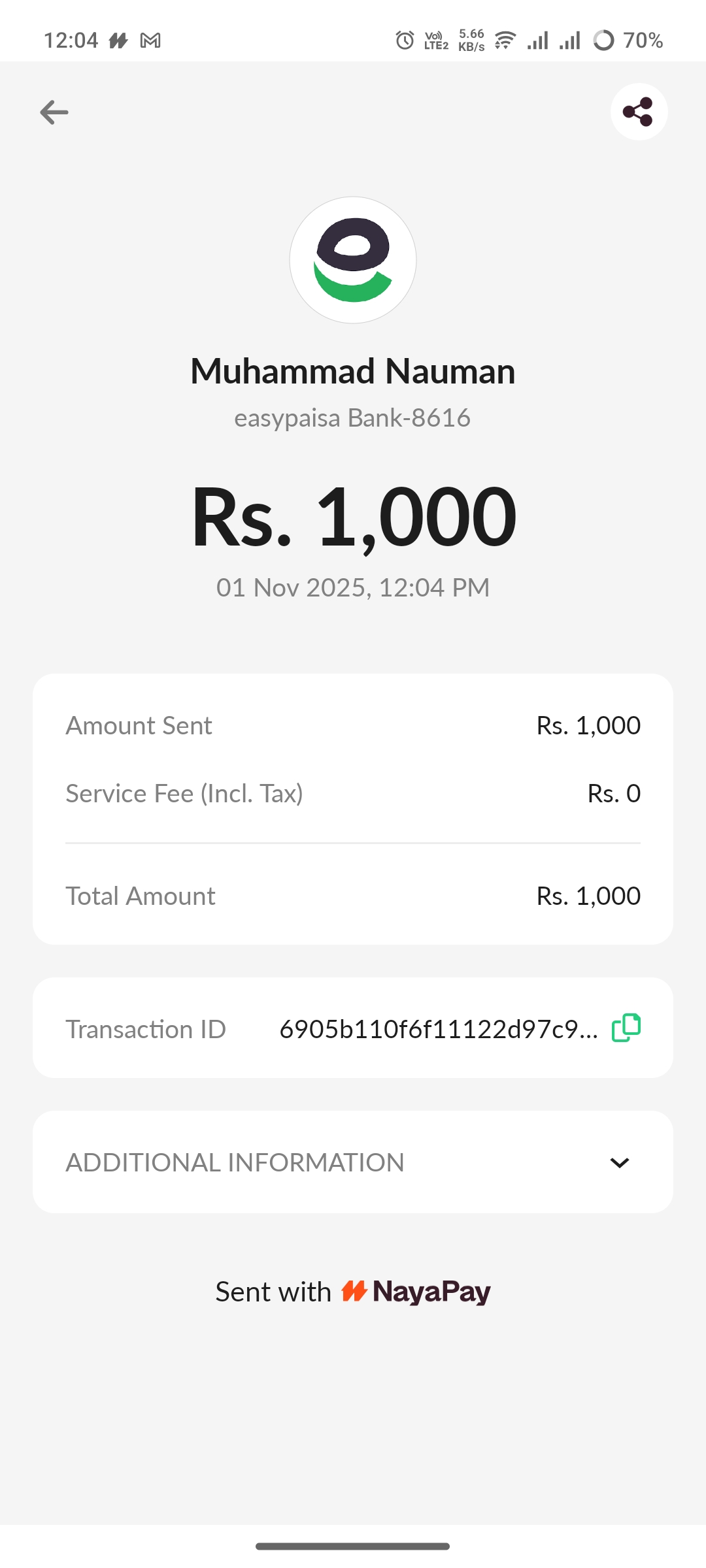
Task: Tap the Wi-Fi status icon
Action: pos(505,41)
